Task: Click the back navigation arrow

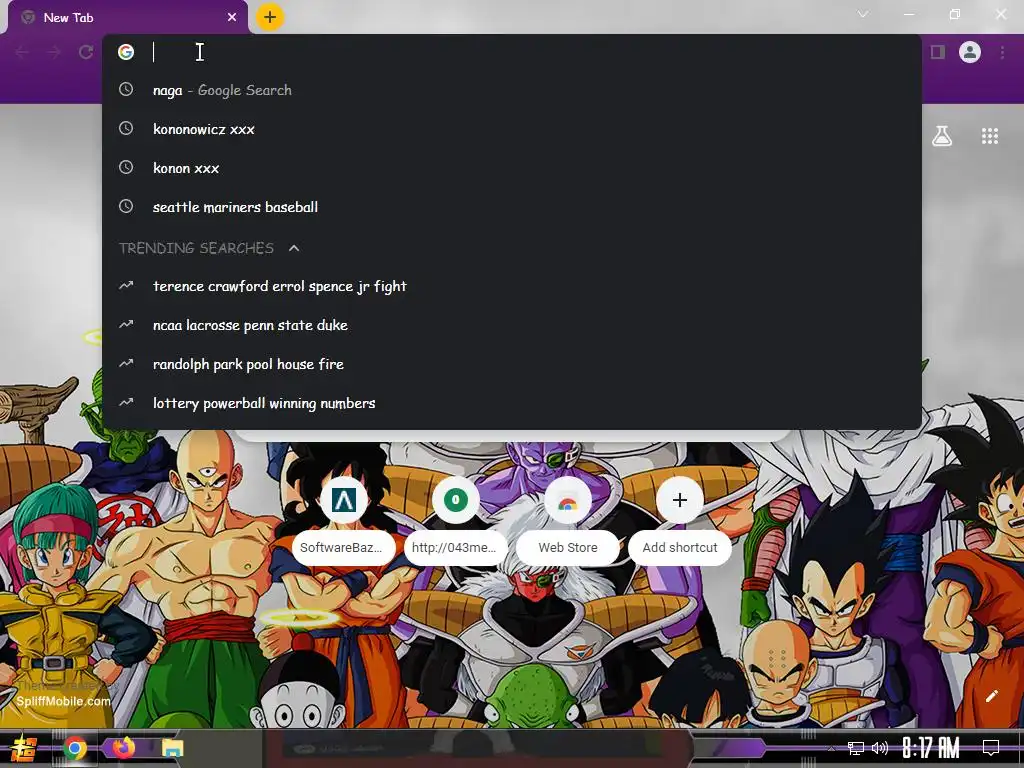Action: (22, 52)
